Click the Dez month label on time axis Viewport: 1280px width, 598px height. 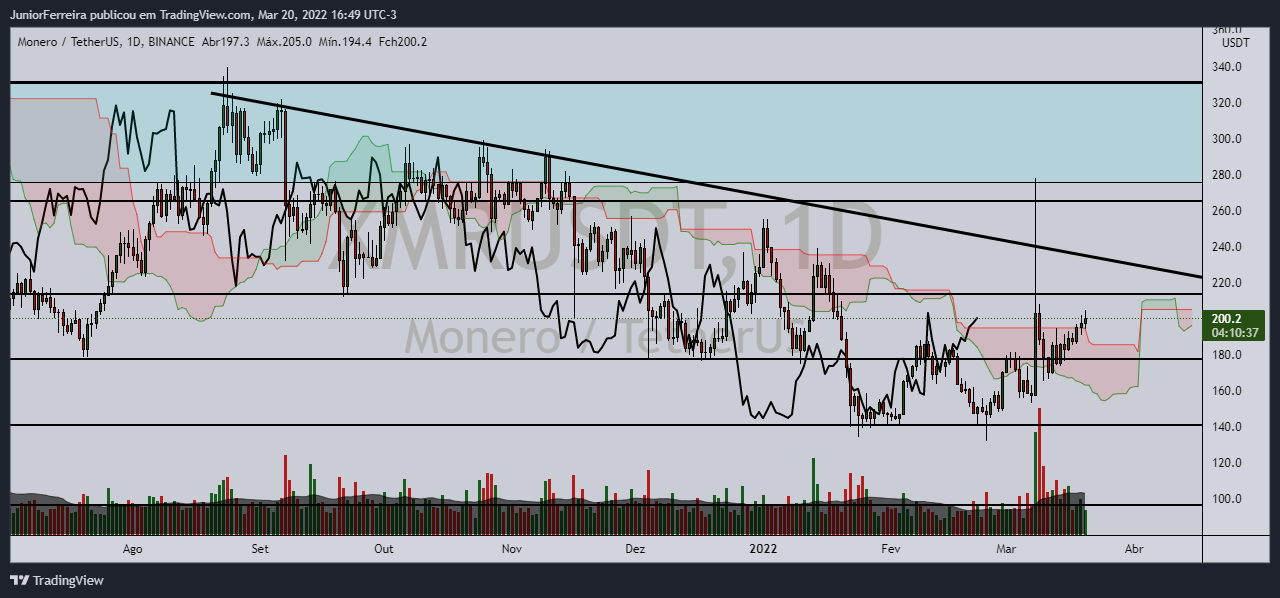pyautogui.click(x=635, y=549)
